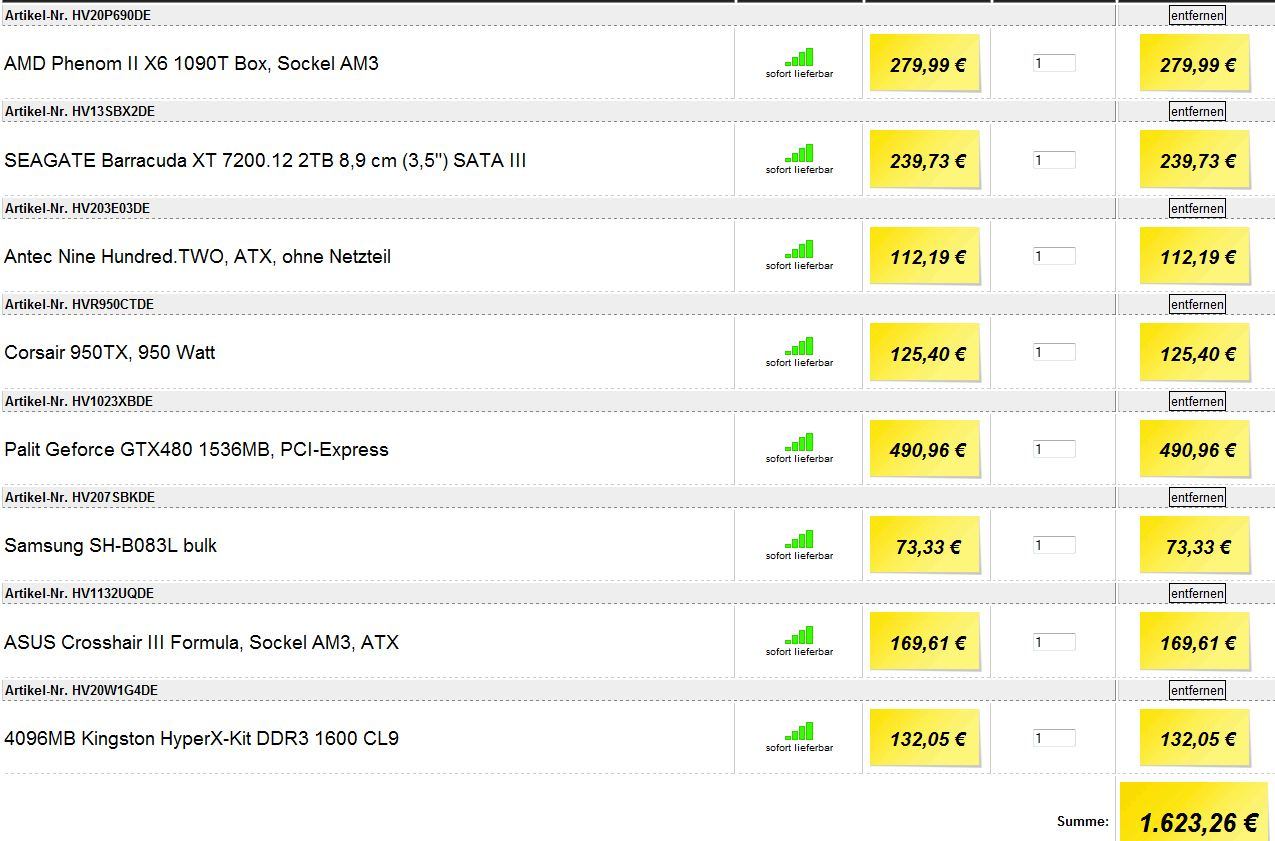Click quantity field of Palit Geforce GTX480
This screenshot has width=1275, height=841.
coord(1054,449)
